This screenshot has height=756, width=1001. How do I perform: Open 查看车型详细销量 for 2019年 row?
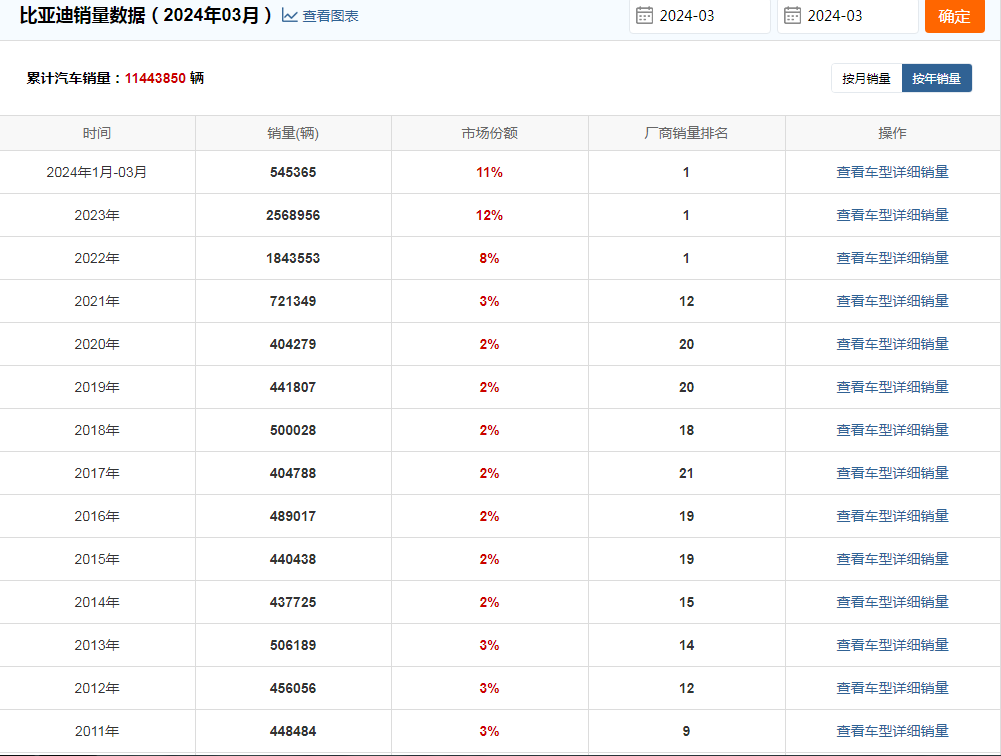(x=892, y=387)
